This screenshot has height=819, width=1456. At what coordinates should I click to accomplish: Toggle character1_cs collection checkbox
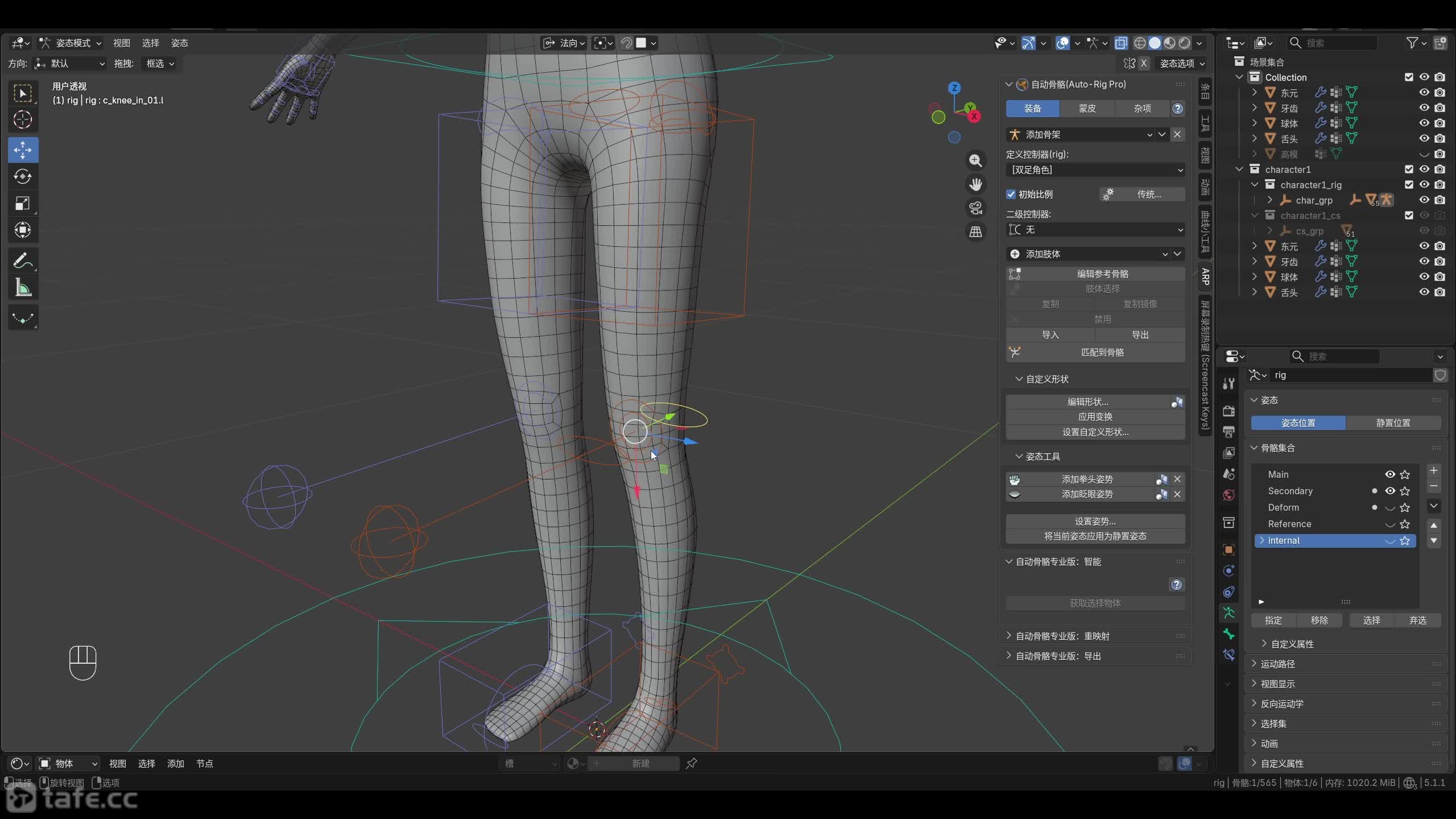(x=1409, y=216)
